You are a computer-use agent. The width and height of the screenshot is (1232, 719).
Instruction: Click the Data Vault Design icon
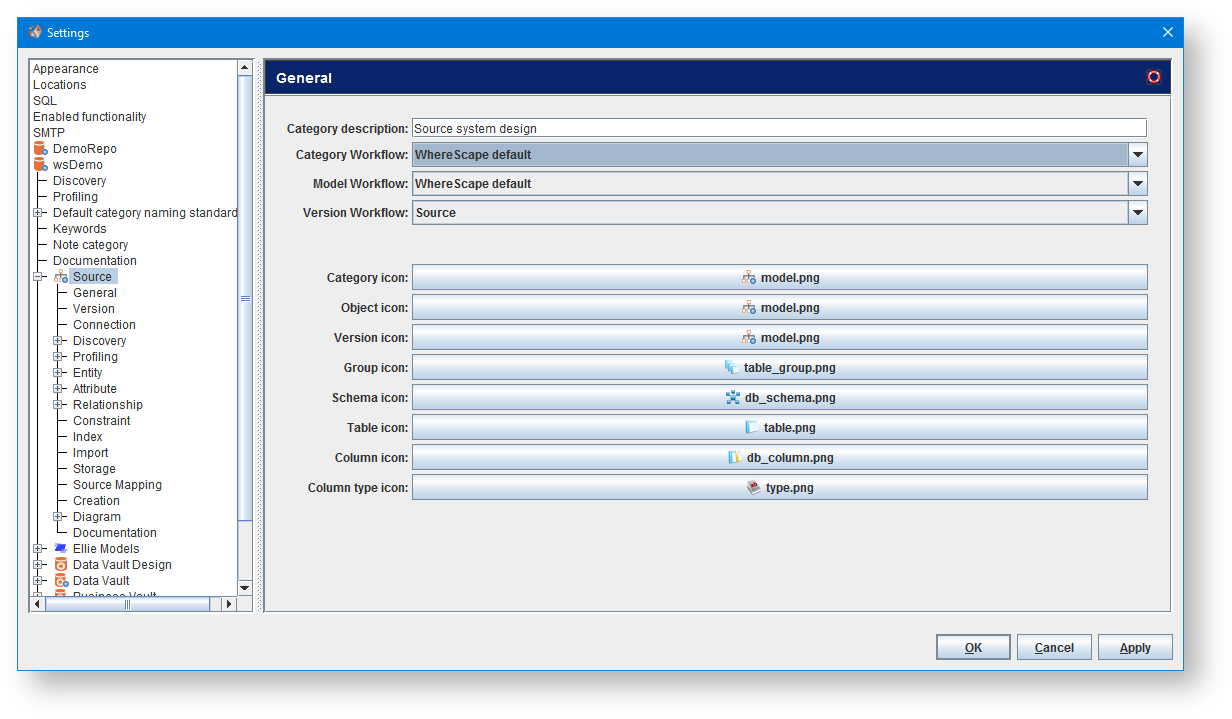[x=60, y=565]
